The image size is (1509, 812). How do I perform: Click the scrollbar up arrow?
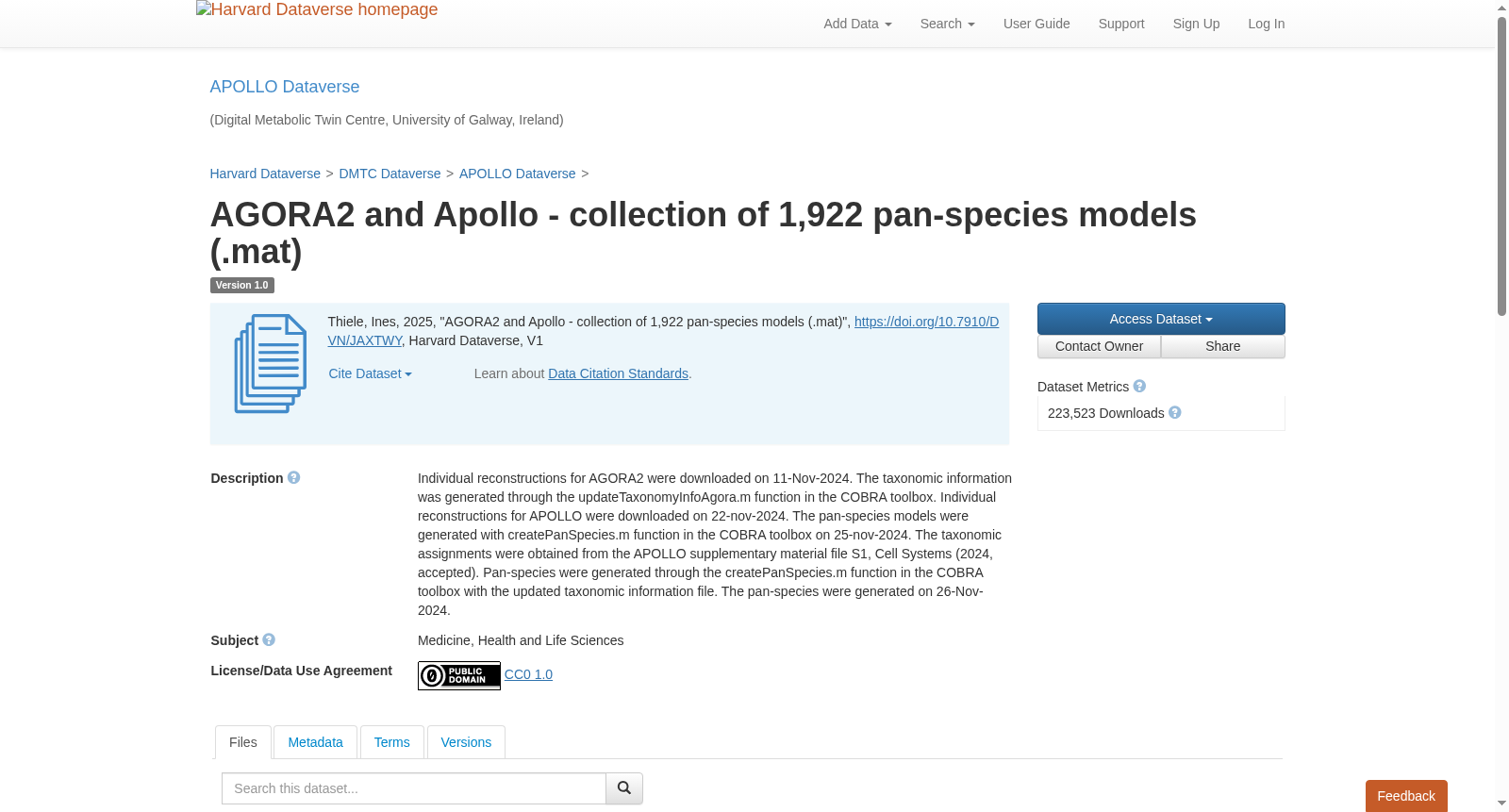1501,8
